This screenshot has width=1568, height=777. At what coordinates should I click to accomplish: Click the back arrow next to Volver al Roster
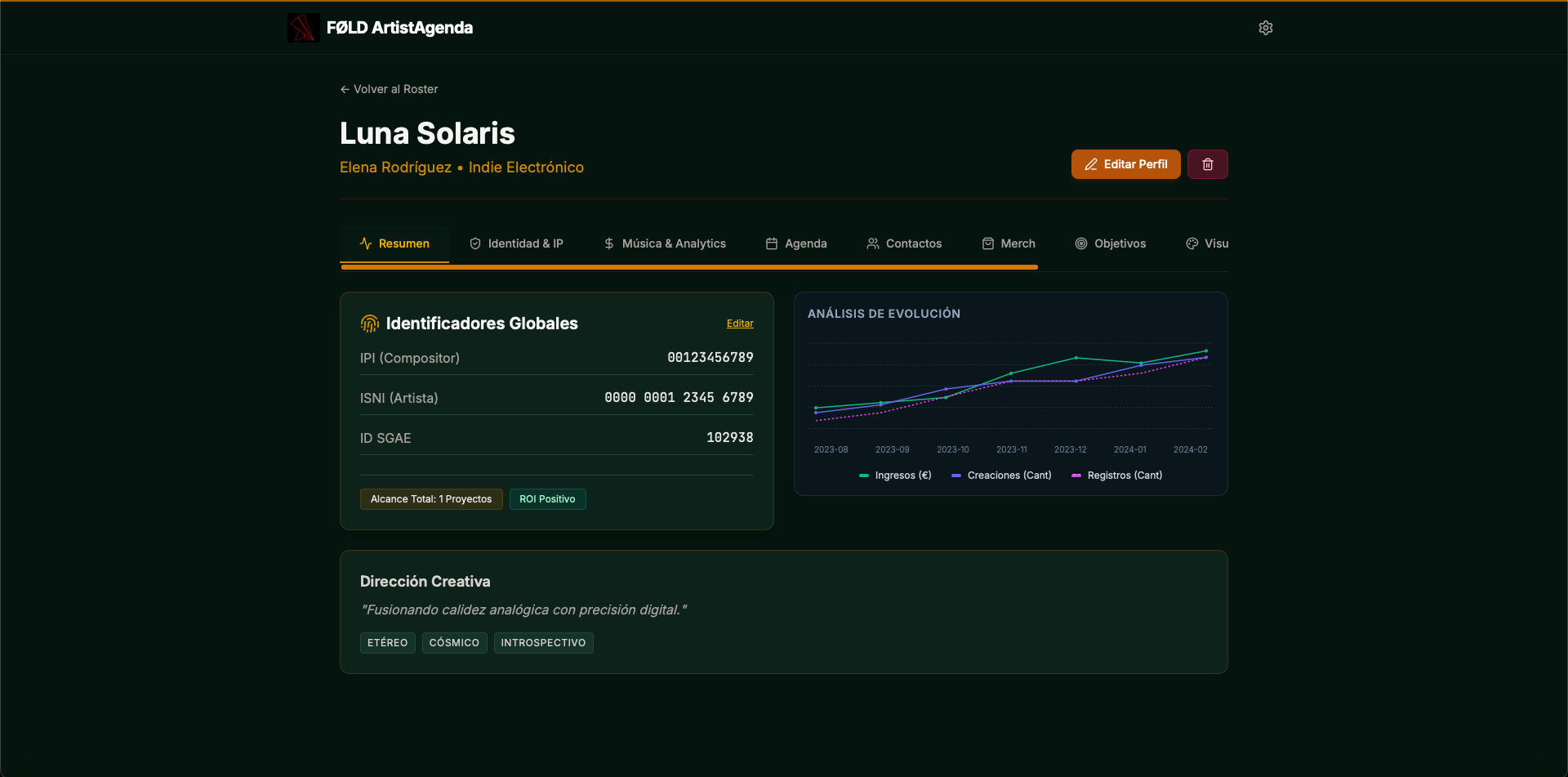point(345,89)
